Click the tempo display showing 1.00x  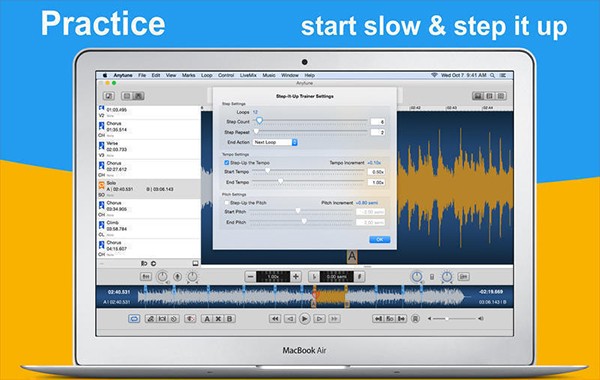pos(273,277)
